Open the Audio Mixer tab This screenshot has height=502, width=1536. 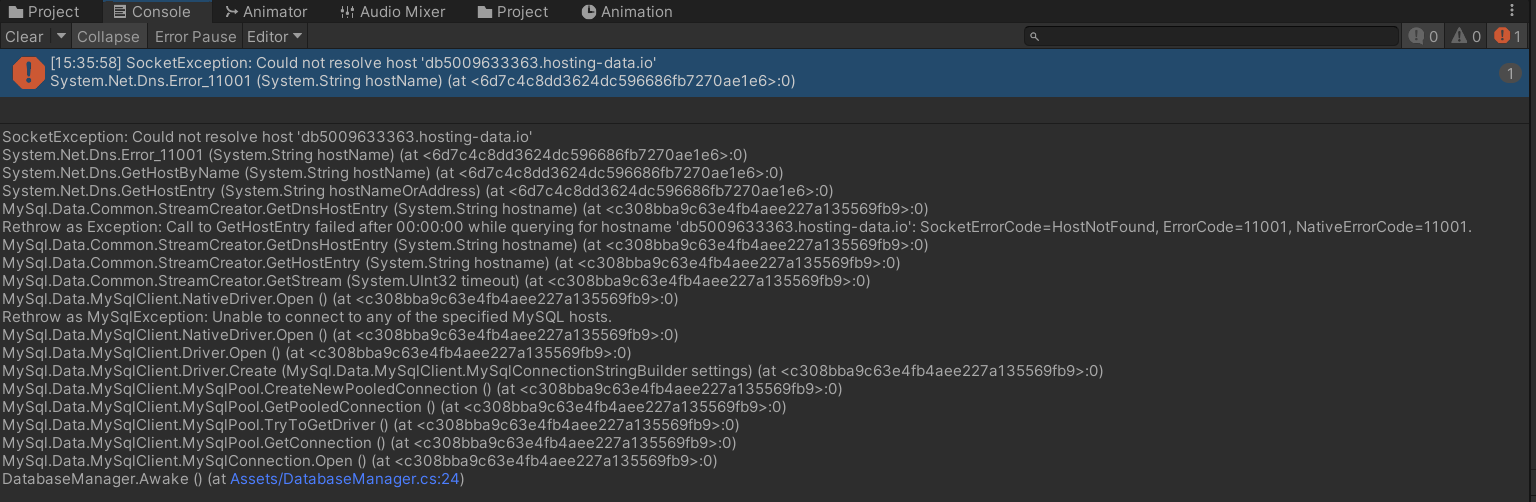pyautogui.click(x=393, y=12)
